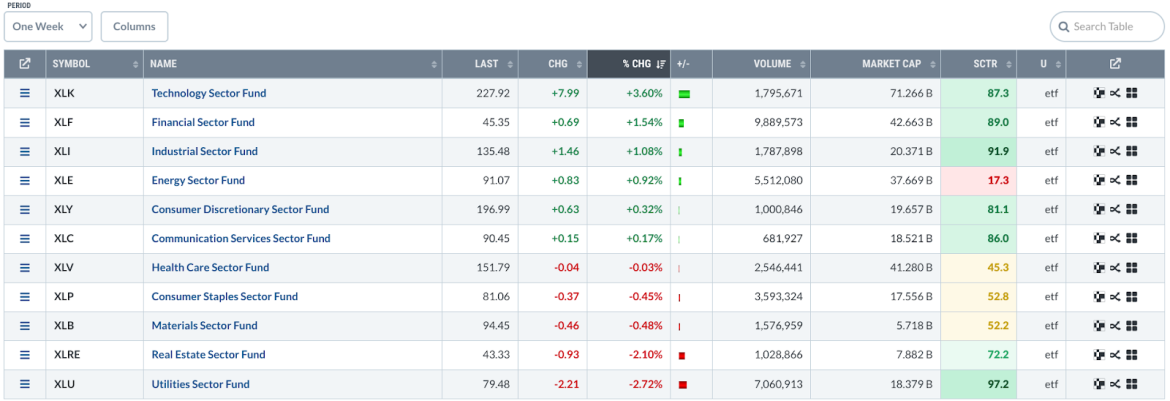Open the Communication Services Sector Fund link
This screenshot has height=401, width=1170.
(240, 239)
